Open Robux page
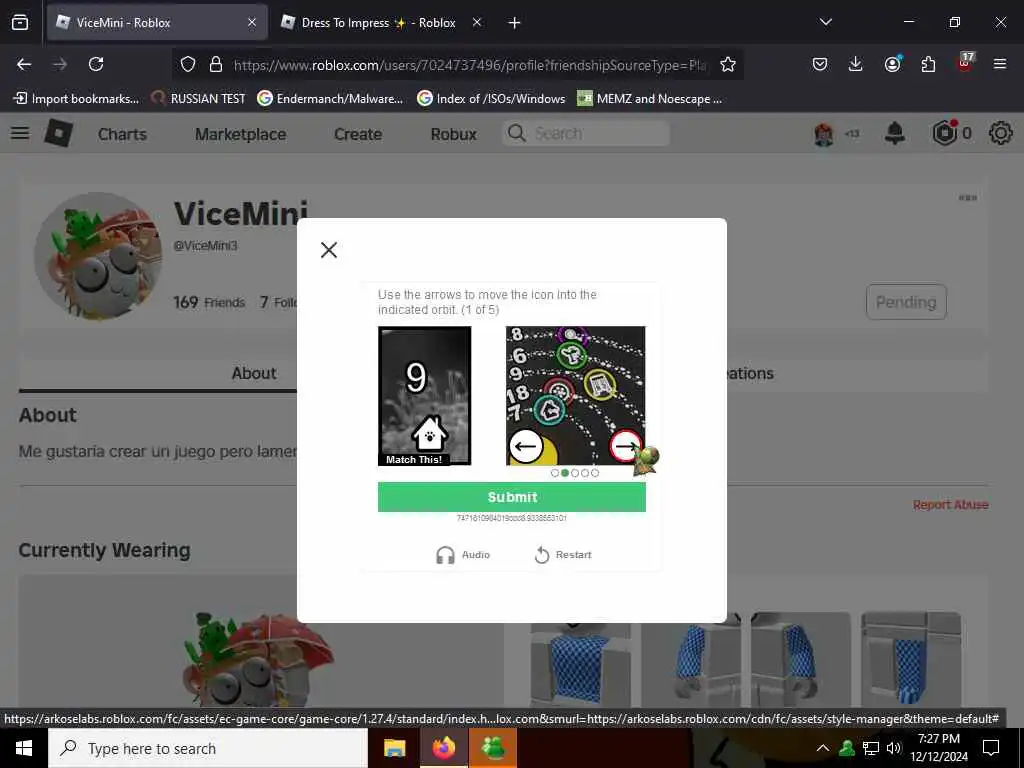The image size is (1024, 768). point(453,134)
